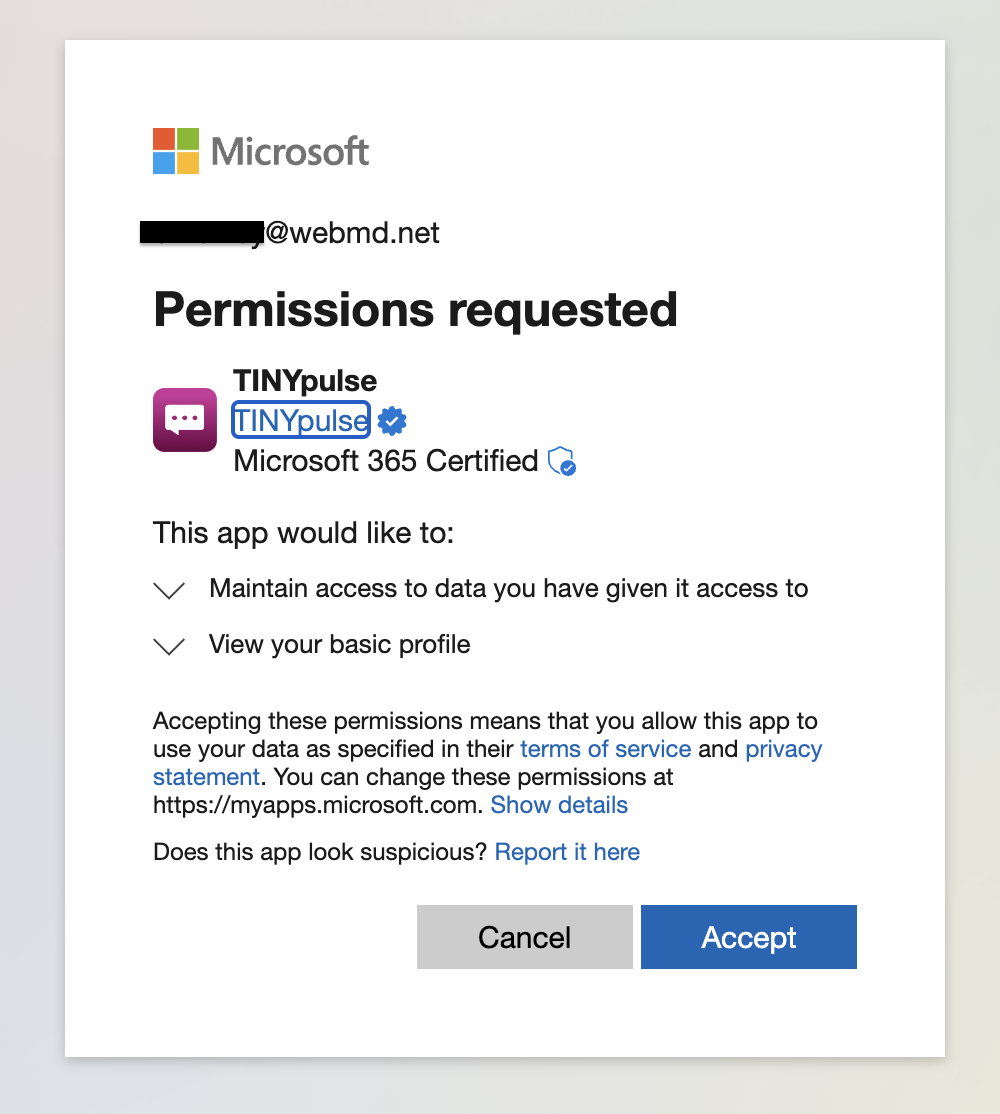Viewport: 1000px width, 1114px height.
Task: Click the Microsoft 365 Certified shield icon
Action: point(560,461)
